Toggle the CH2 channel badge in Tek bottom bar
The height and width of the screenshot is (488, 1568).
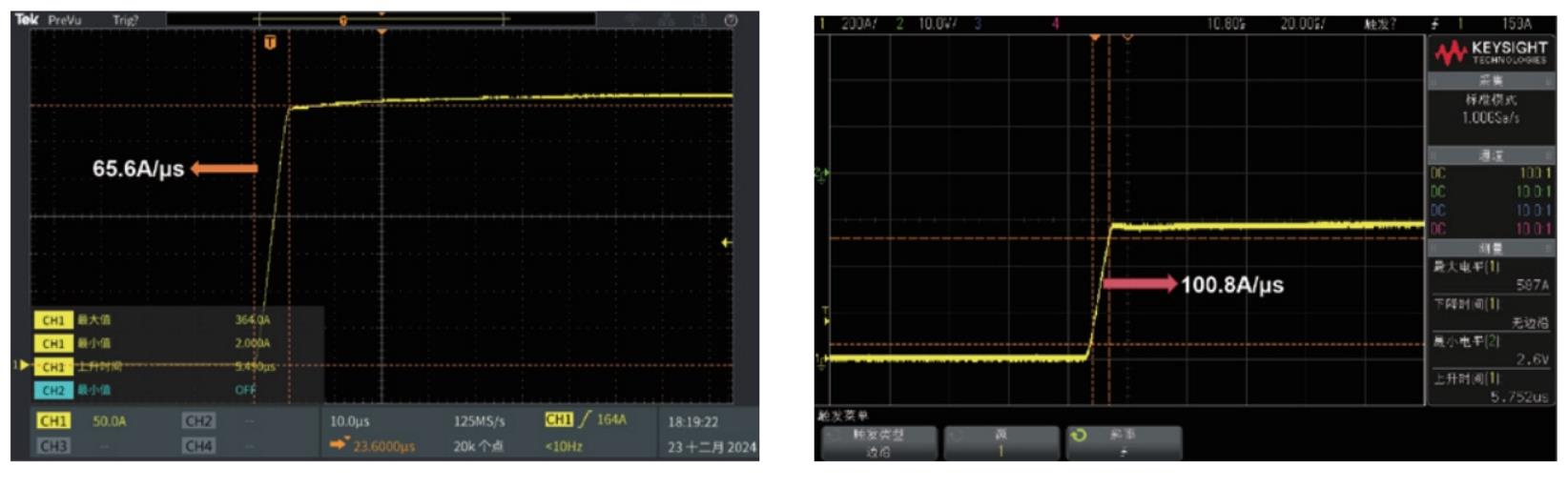[x=198, y=420]
